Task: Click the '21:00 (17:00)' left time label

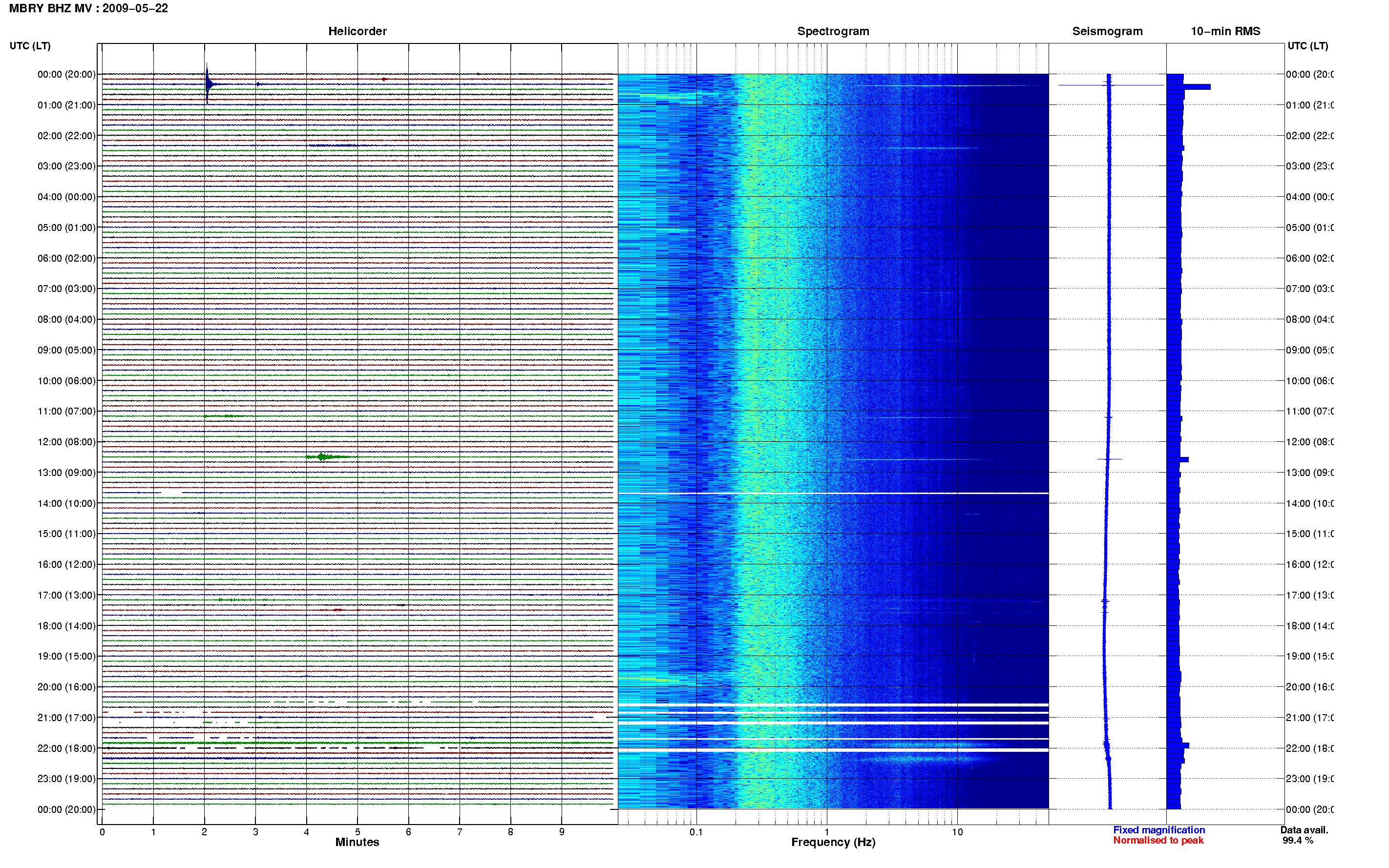Action: [66, 718]
